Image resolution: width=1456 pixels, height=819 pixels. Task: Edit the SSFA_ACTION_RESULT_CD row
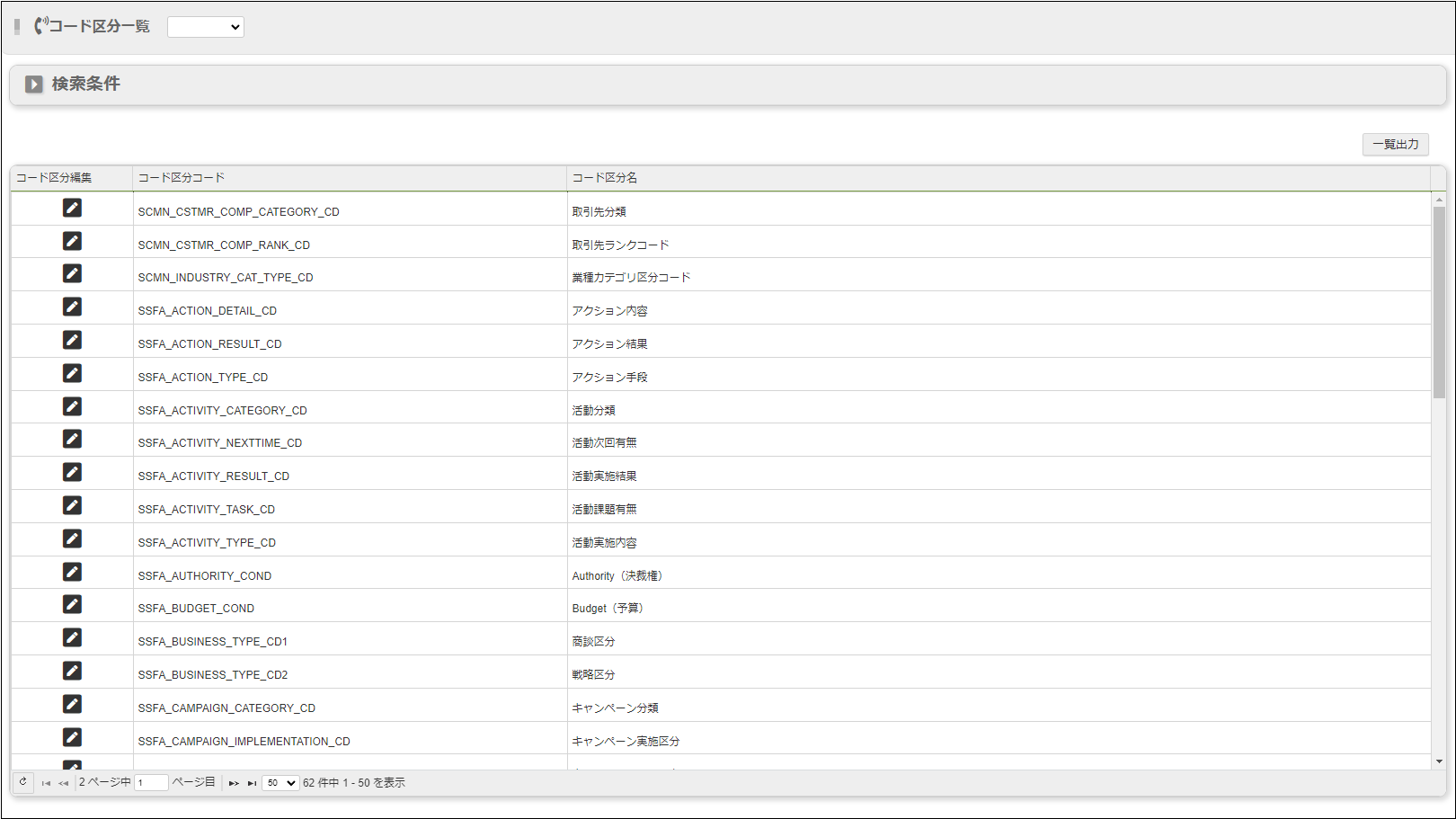point(72,340)
